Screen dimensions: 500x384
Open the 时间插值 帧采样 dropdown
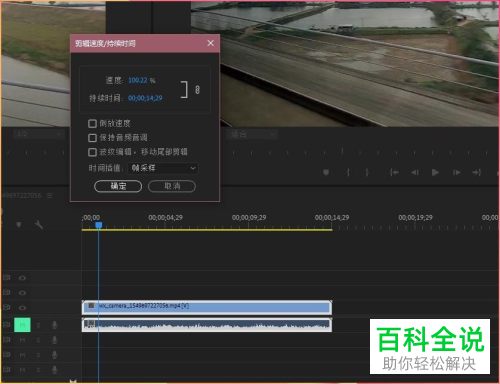coord(163,168)
